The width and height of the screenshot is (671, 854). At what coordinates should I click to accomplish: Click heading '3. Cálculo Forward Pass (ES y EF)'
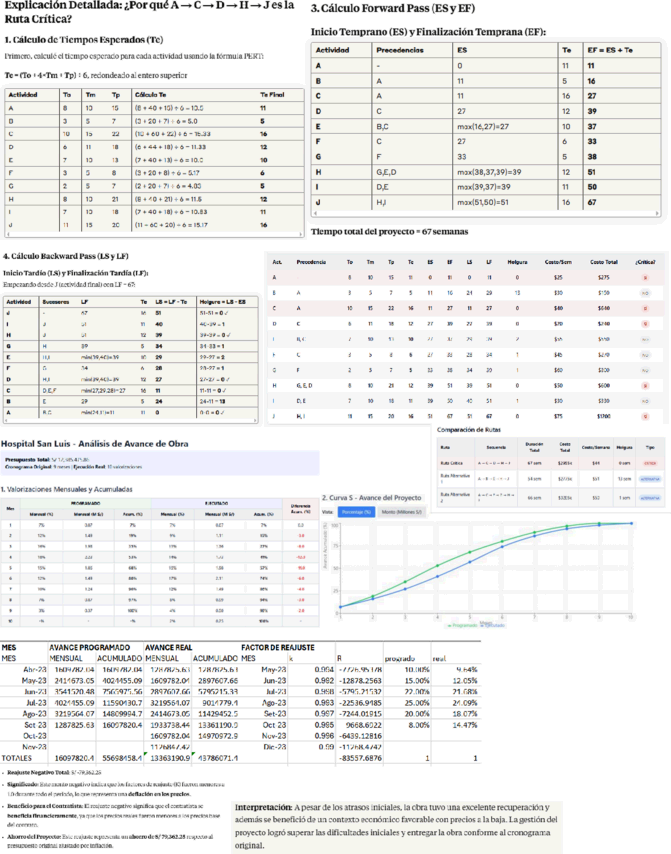(x=392, y=9)
